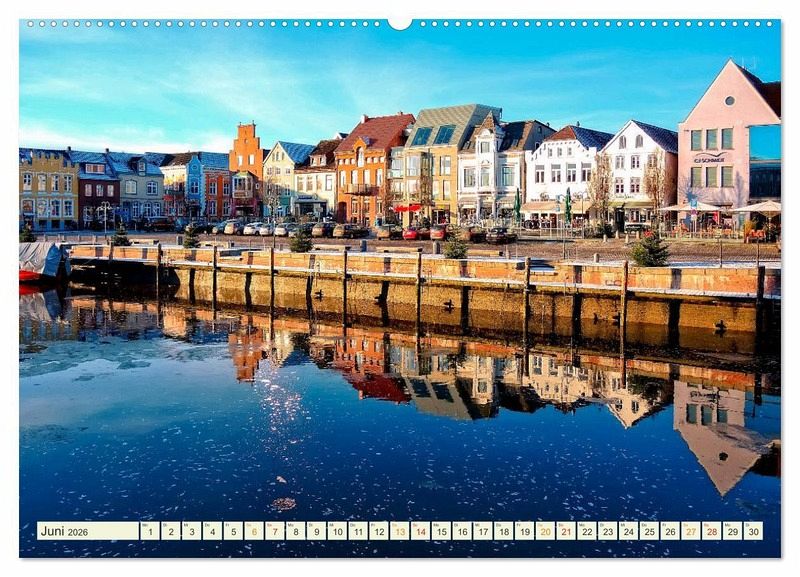The image size is (800, 577).
Task: Select day 18 in the date row
Action: pos(504,531)
